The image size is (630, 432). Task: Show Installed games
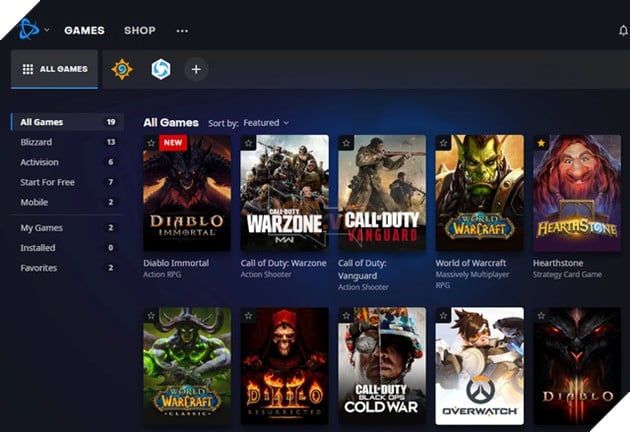pos(68,248)
